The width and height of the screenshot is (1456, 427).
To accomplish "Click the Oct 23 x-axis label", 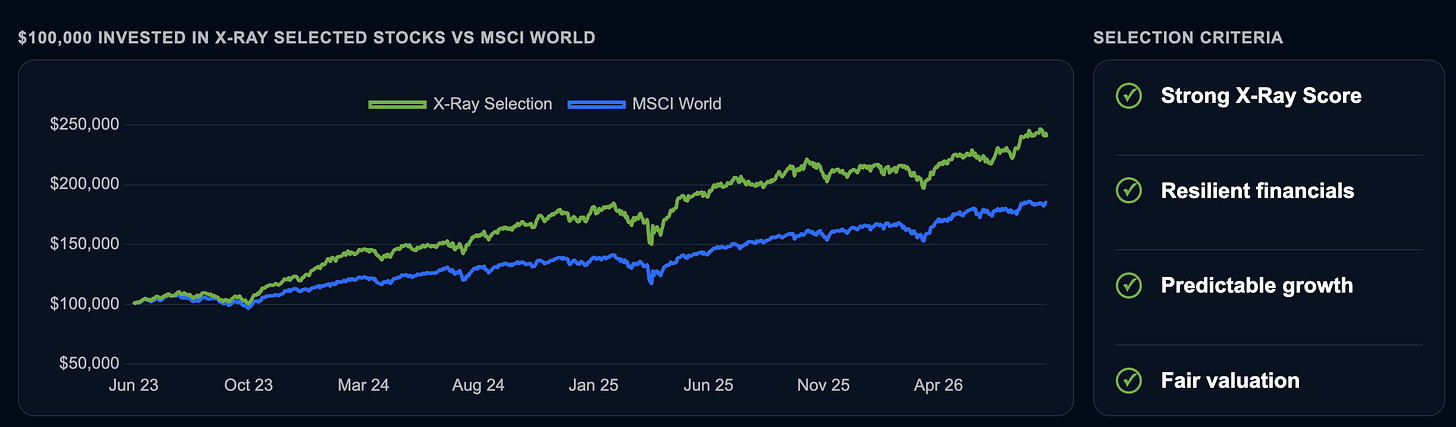I will (248, 385).
